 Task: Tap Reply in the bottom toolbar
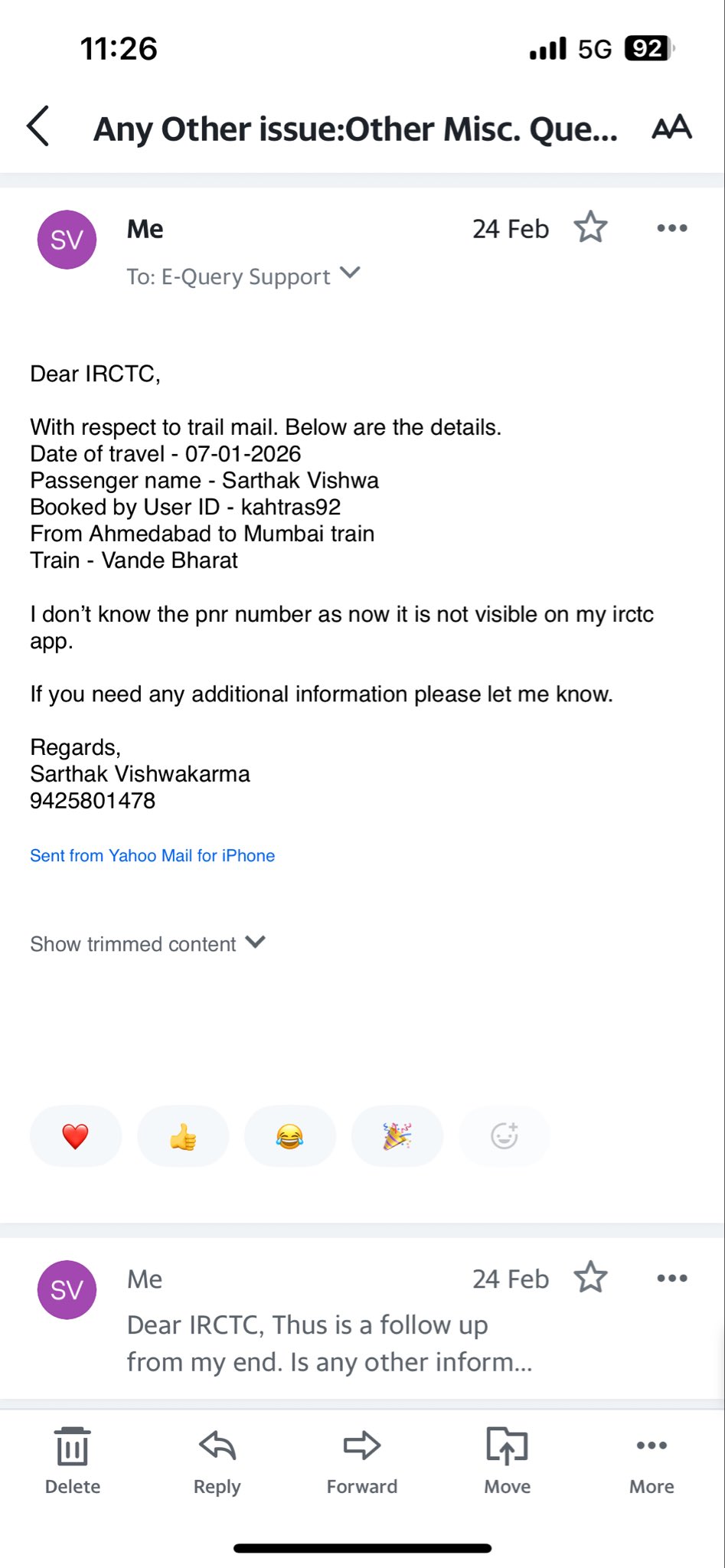[x=217, y=1461]
